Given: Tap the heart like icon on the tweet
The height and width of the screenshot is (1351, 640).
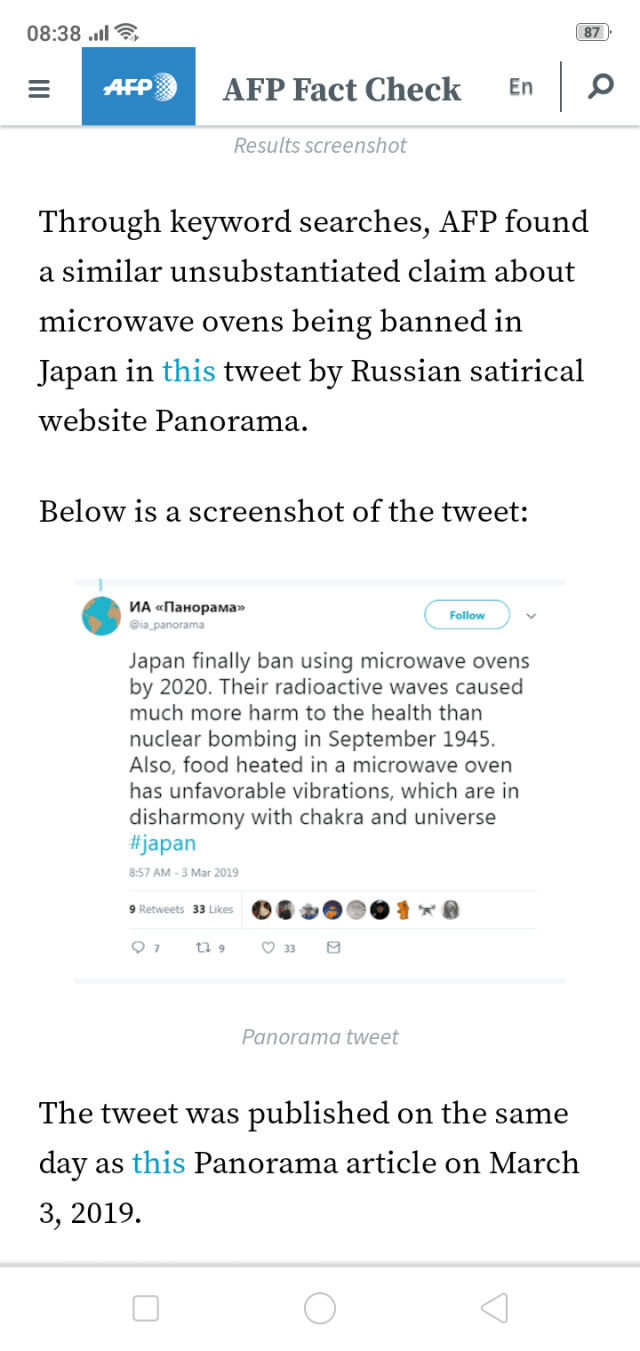Looking at the screenshot, I should click(268, 947).
